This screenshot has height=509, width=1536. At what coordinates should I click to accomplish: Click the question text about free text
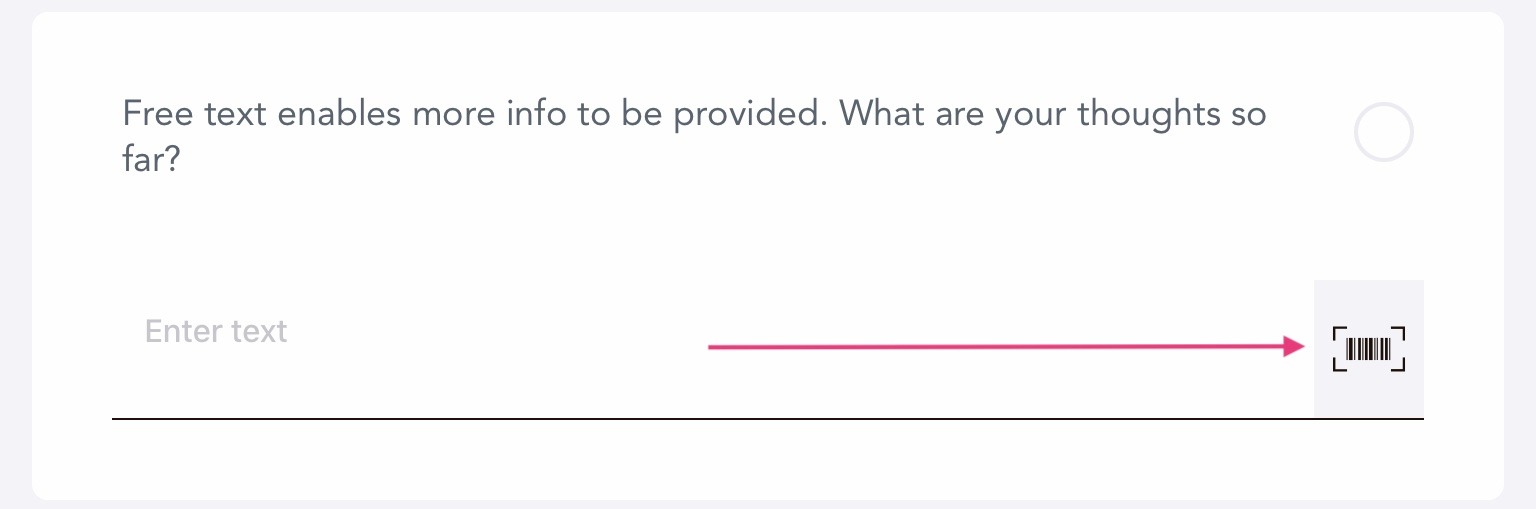[694, 136]
